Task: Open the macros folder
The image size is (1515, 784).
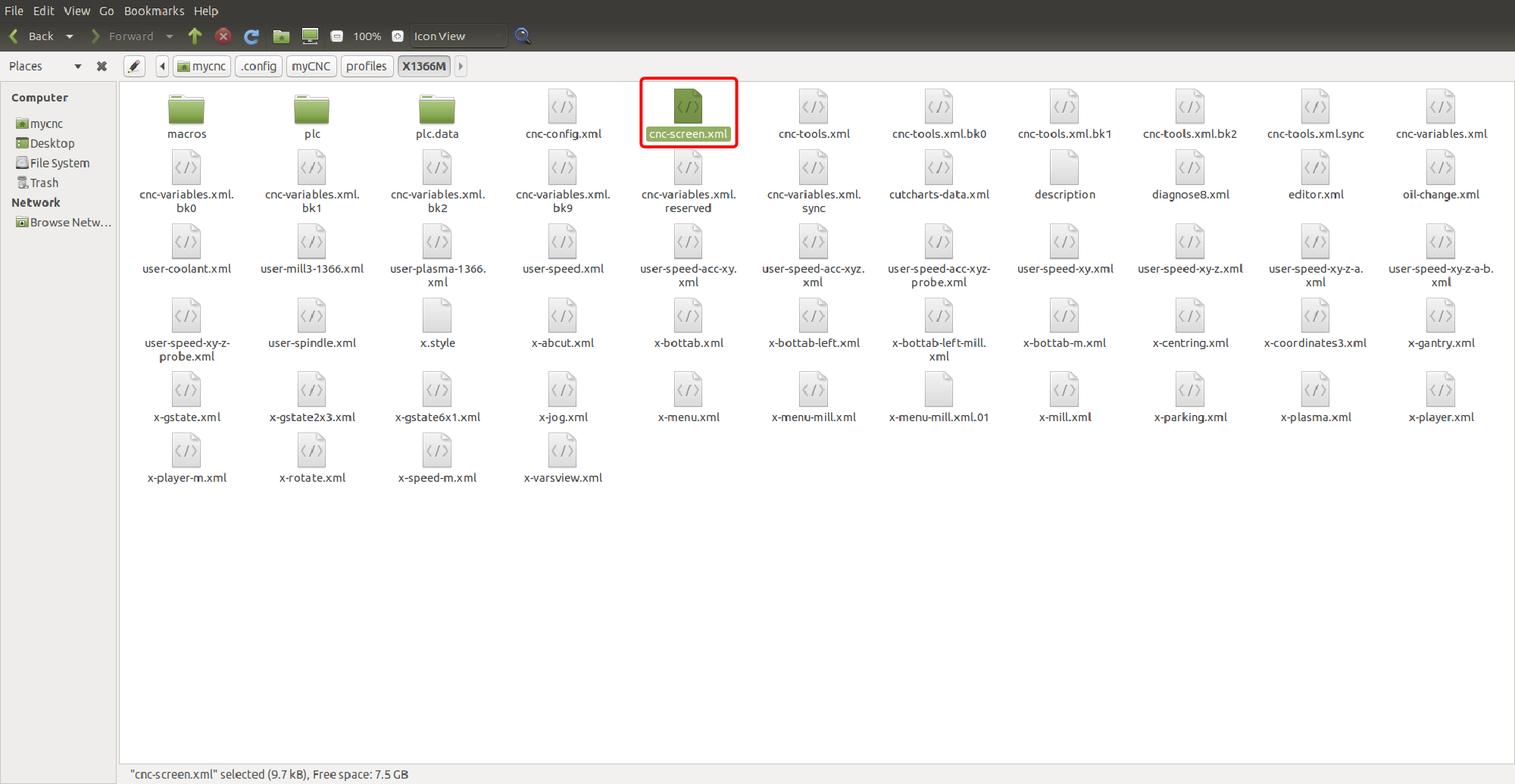Action: [x=186, y=111]
